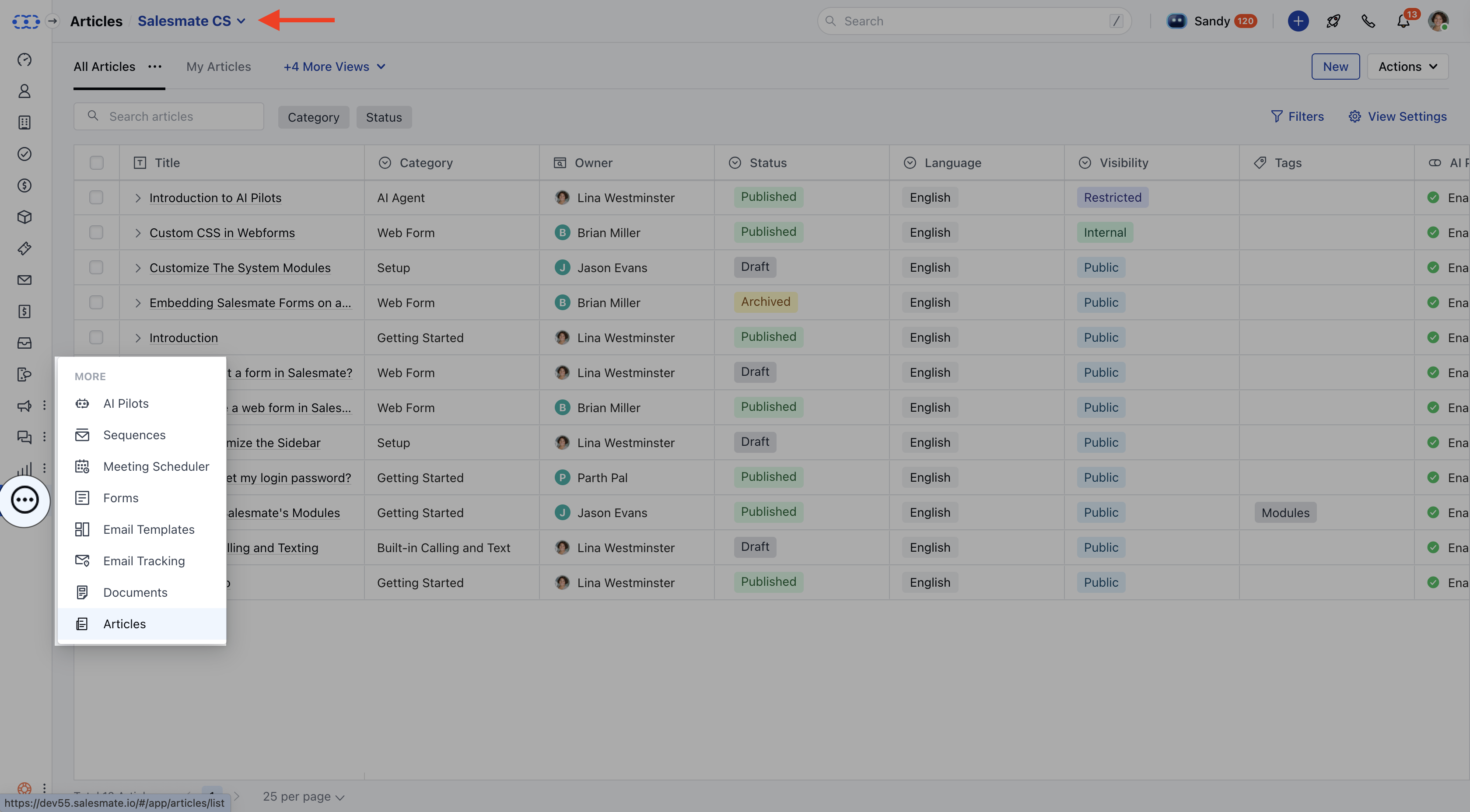Image resolution: width=1470 pixels, height=812 pixels.
Task: Select Email Templates from the More menu
Action: (148, 529)
